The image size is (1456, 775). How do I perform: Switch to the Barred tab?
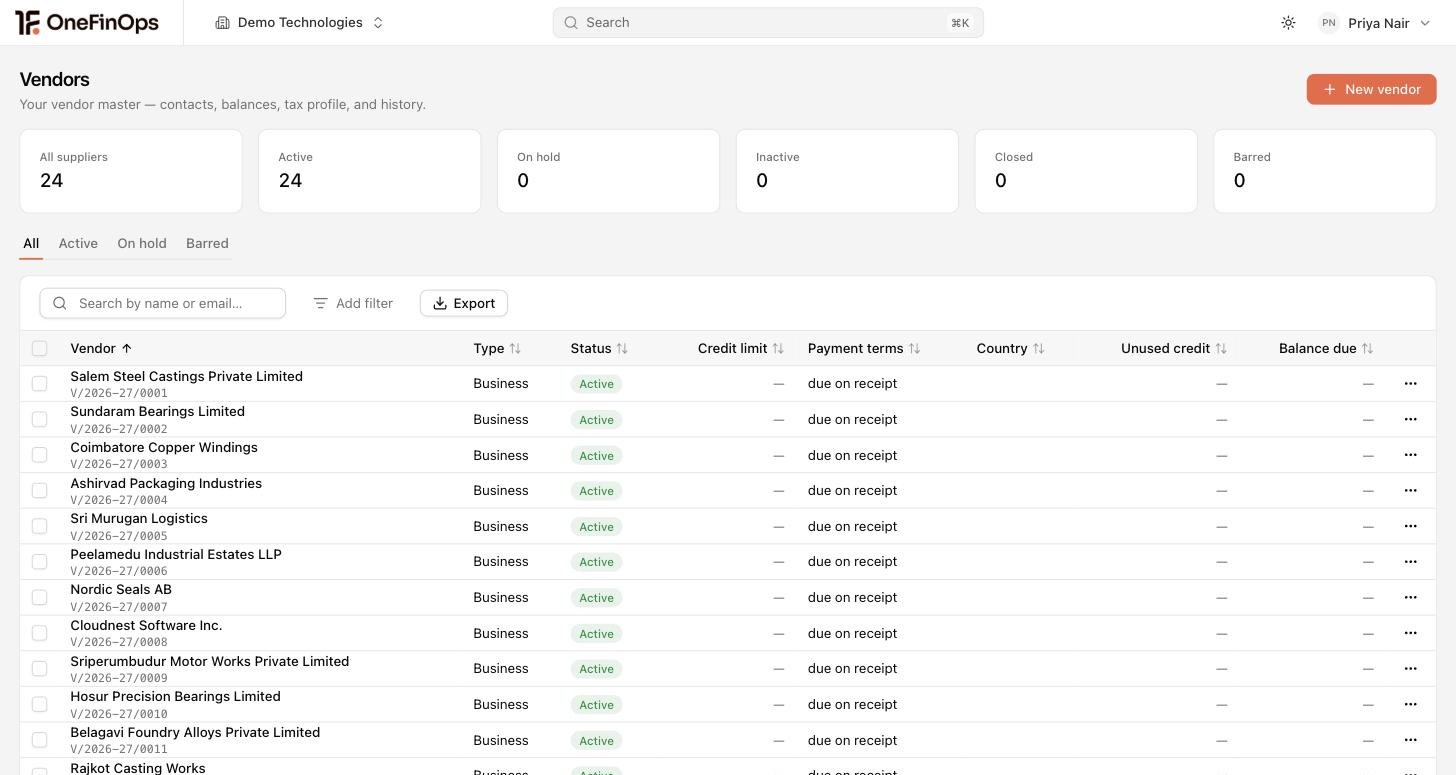(x=207, y=243)
